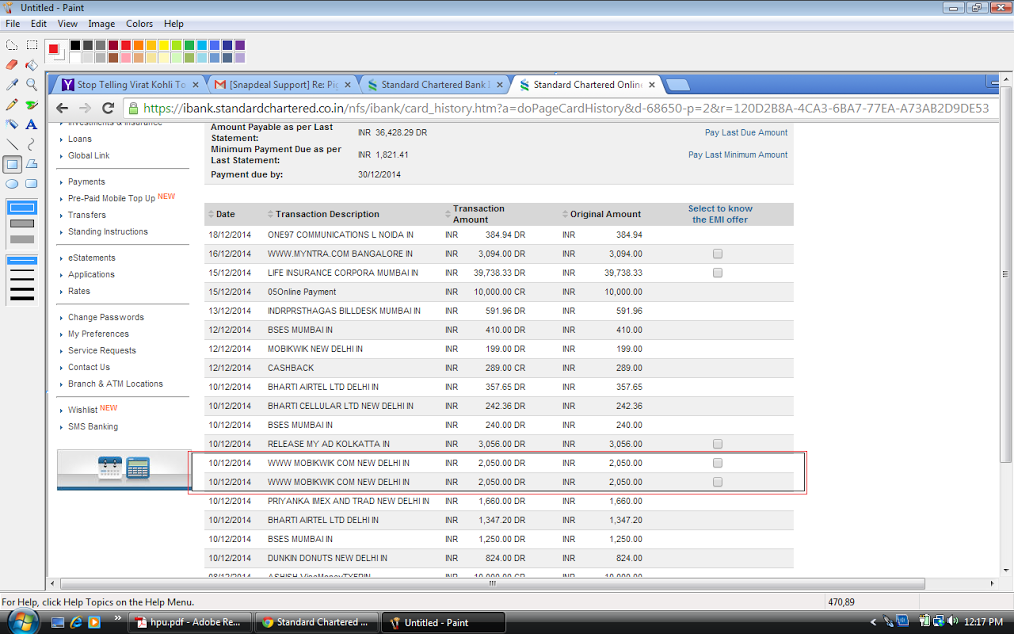This screenshot has height=634, width=1014.
Task: Open the Image menu in Paint
Action: click(x=101, y=23)
